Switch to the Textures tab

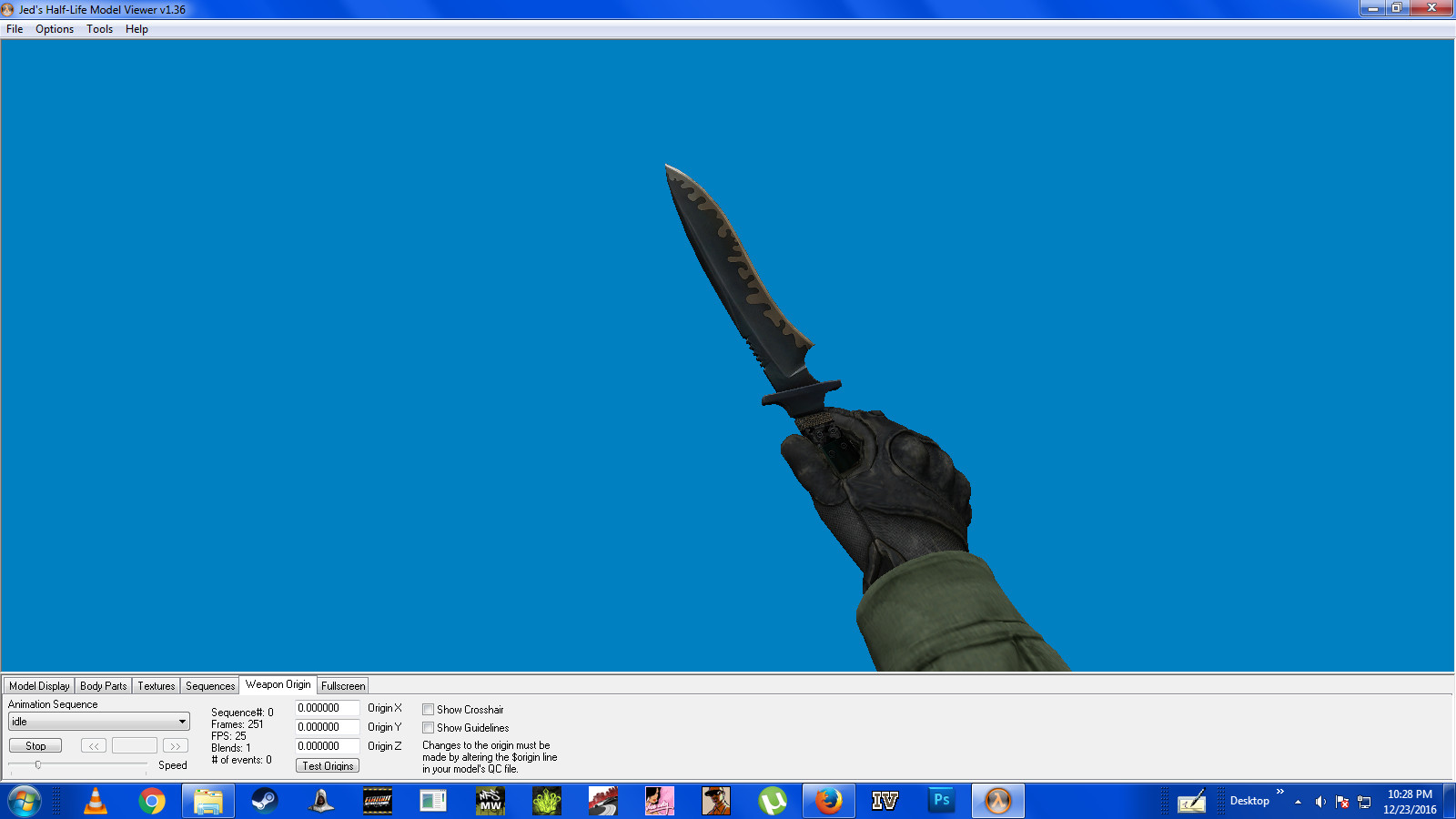156,685
